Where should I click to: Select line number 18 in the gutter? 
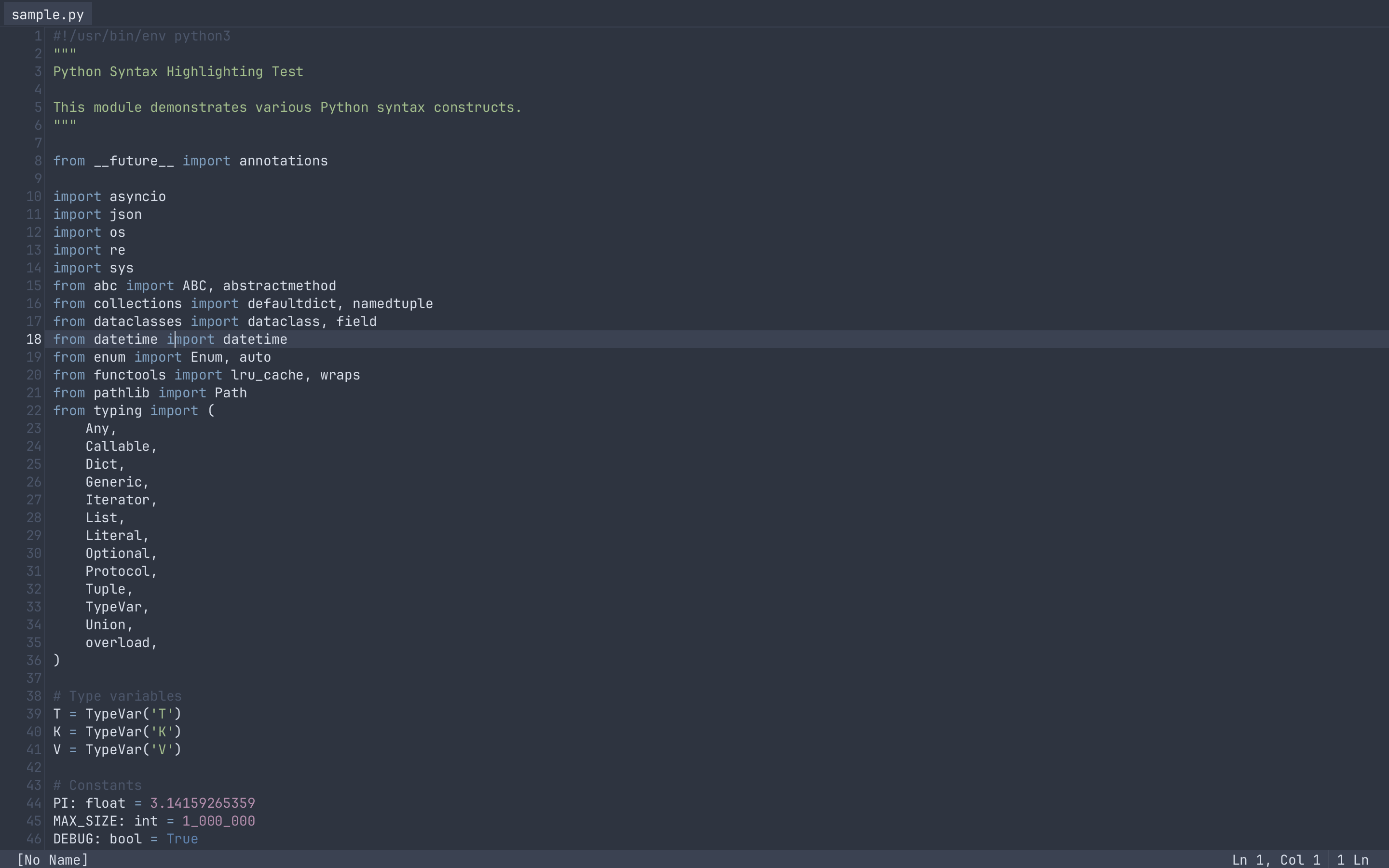[33, 339]
